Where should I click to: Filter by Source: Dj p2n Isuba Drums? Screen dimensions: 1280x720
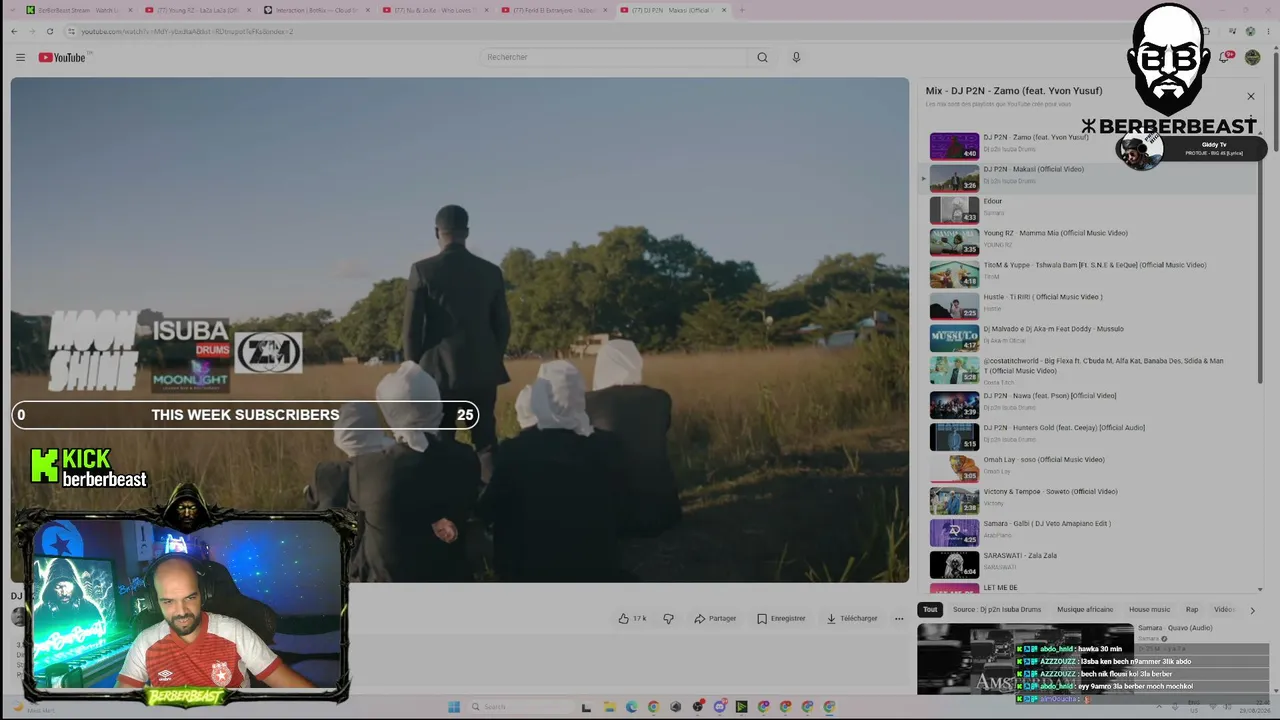click(997, 609)
